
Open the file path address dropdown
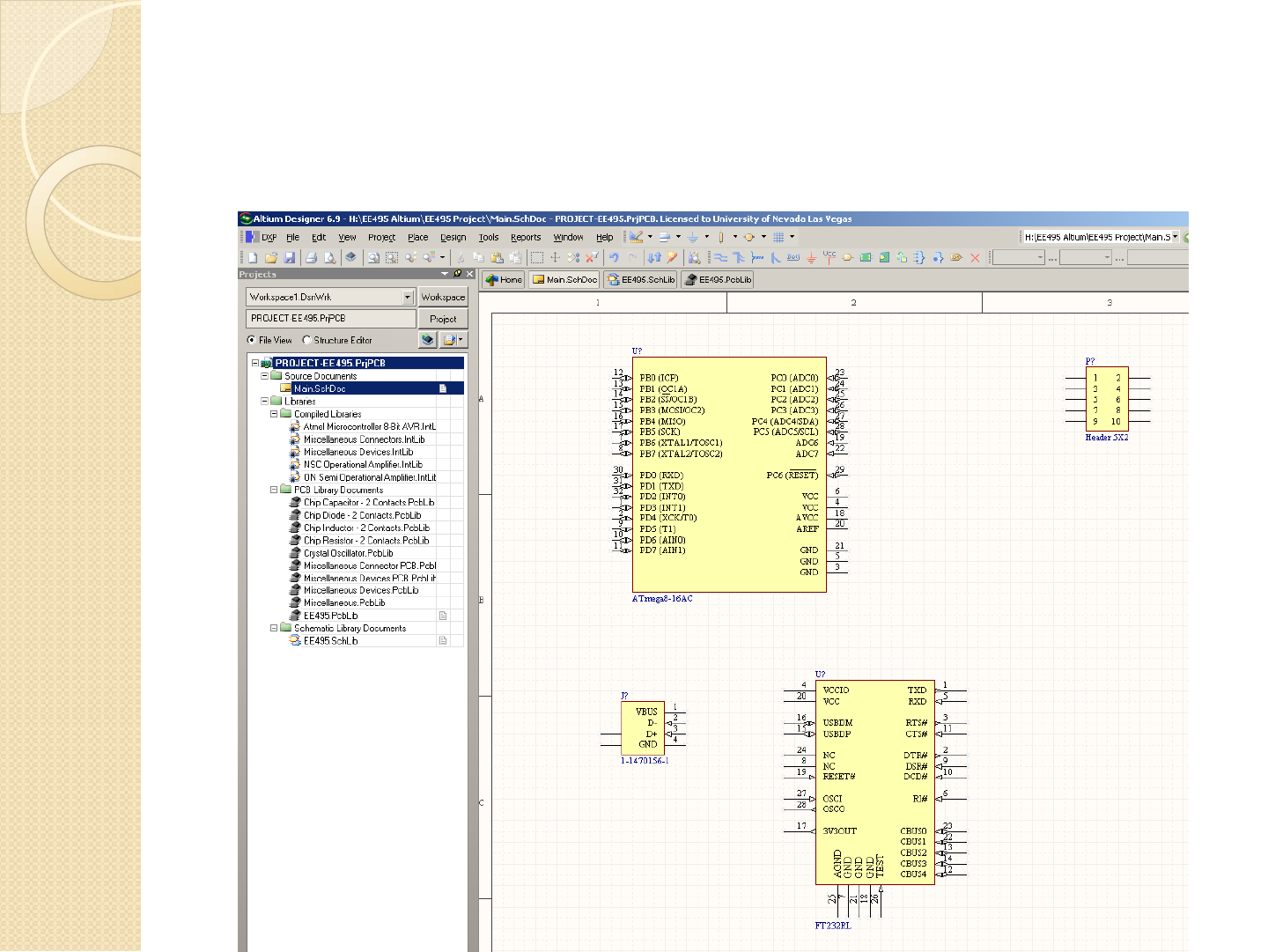pyautogui.click(x=1175, y=237)
